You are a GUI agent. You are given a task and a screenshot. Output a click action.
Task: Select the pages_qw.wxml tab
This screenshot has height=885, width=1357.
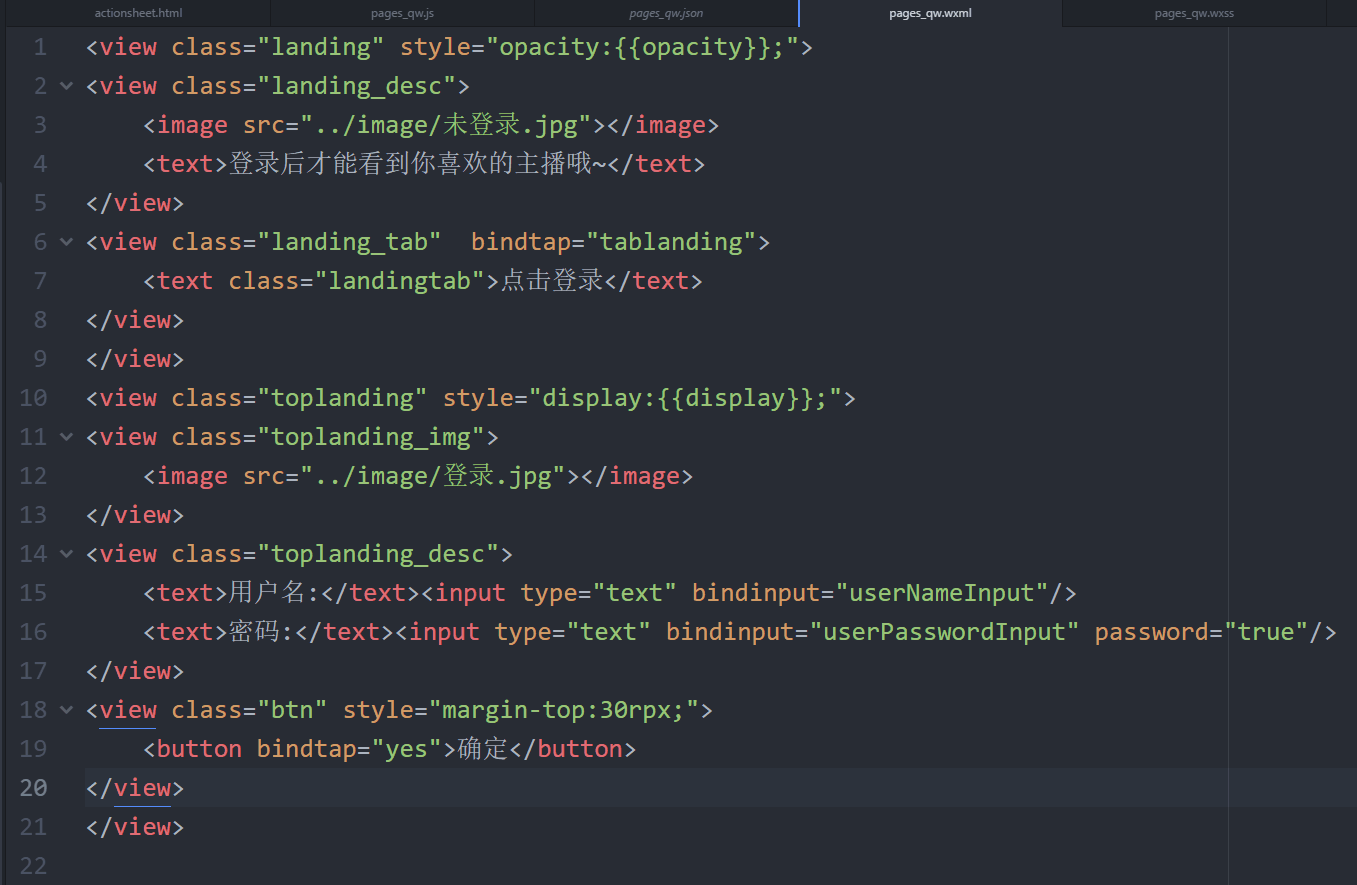[x=930, y=13]
